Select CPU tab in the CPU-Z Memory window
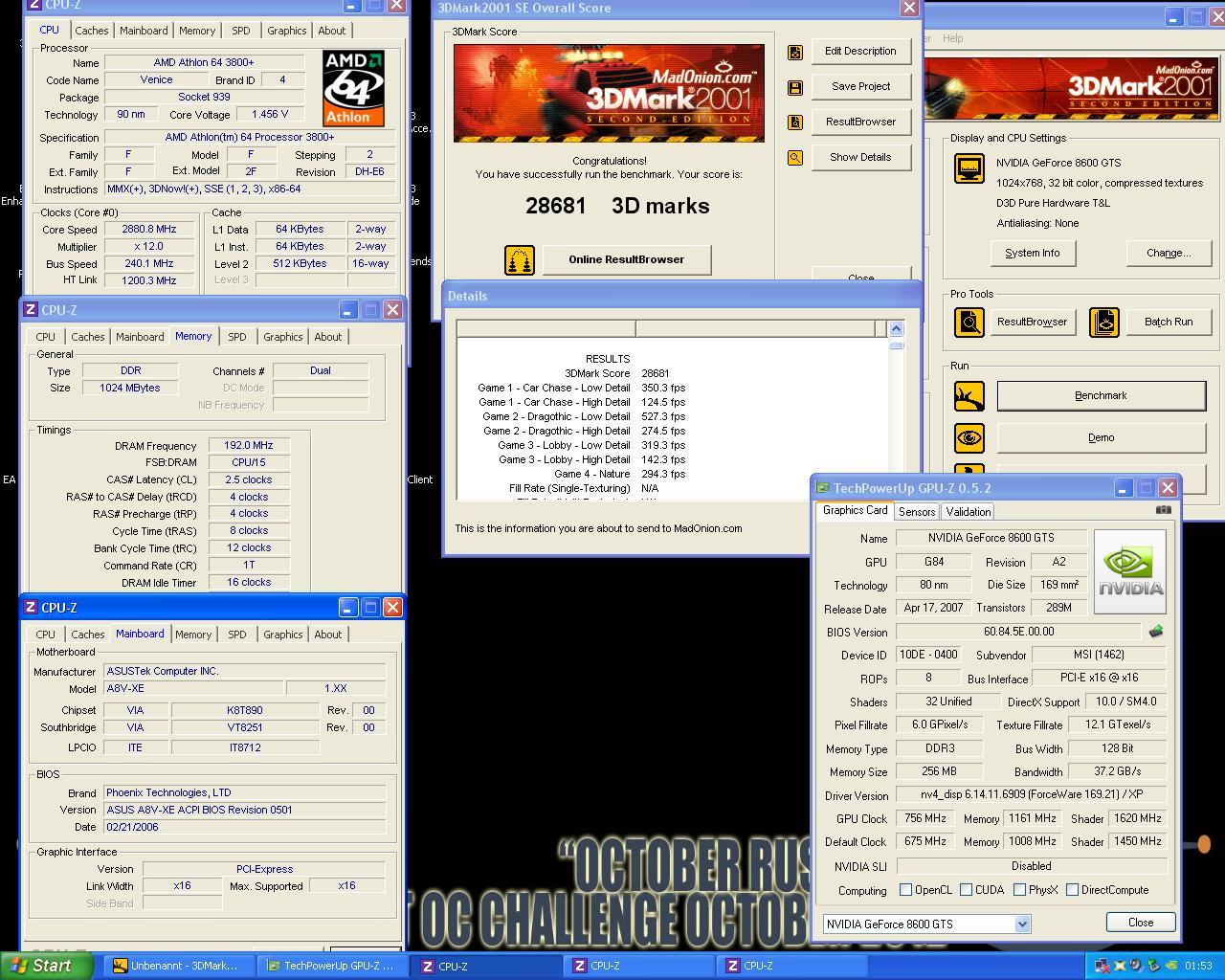This screenshot has height=980, width=1225. pos(45,337)
